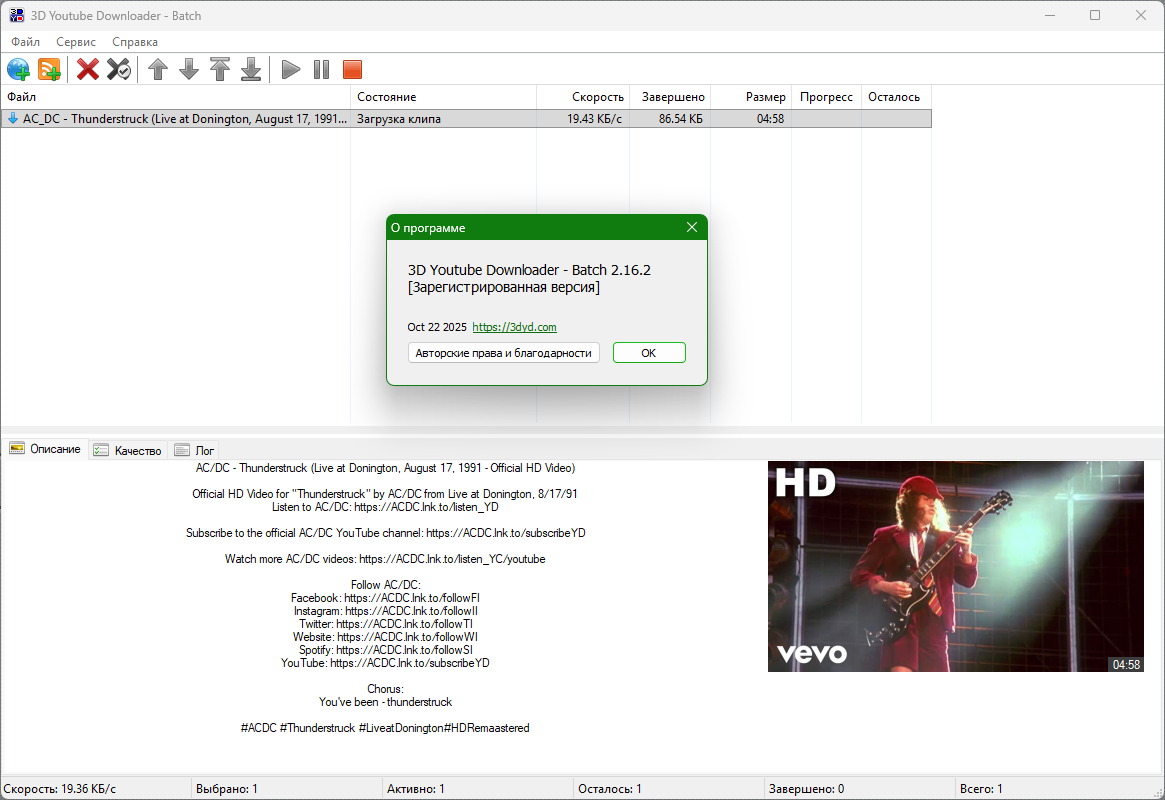Screen dimensions: 1165x800
Task: Click the Listen to AC/DC listen_YD line
Action: tap(385, 507)
